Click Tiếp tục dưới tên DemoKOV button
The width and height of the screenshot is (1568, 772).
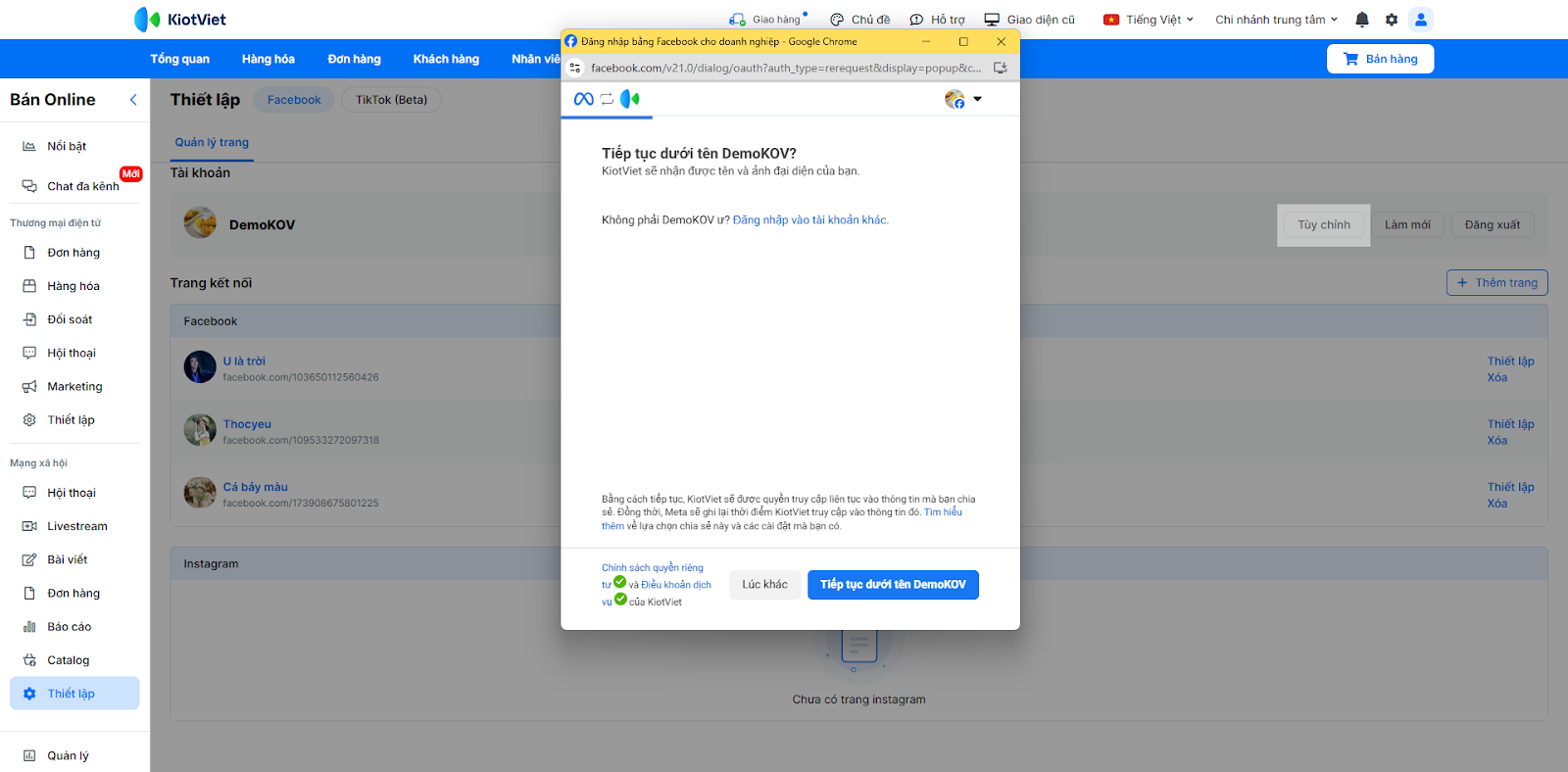(x=893, y=585)
